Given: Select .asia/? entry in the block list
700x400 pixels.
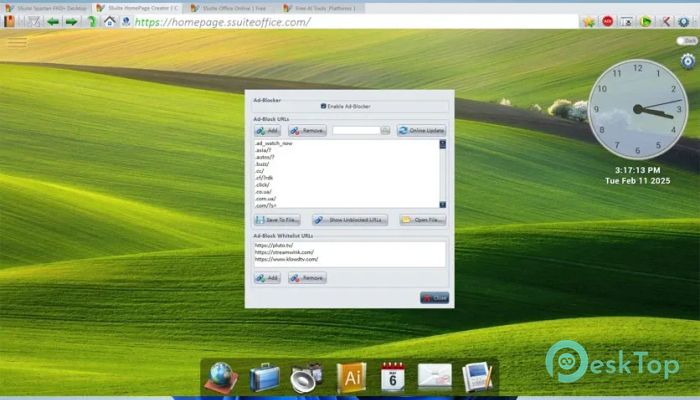Looking at the screenshot, I should (263, 150).
